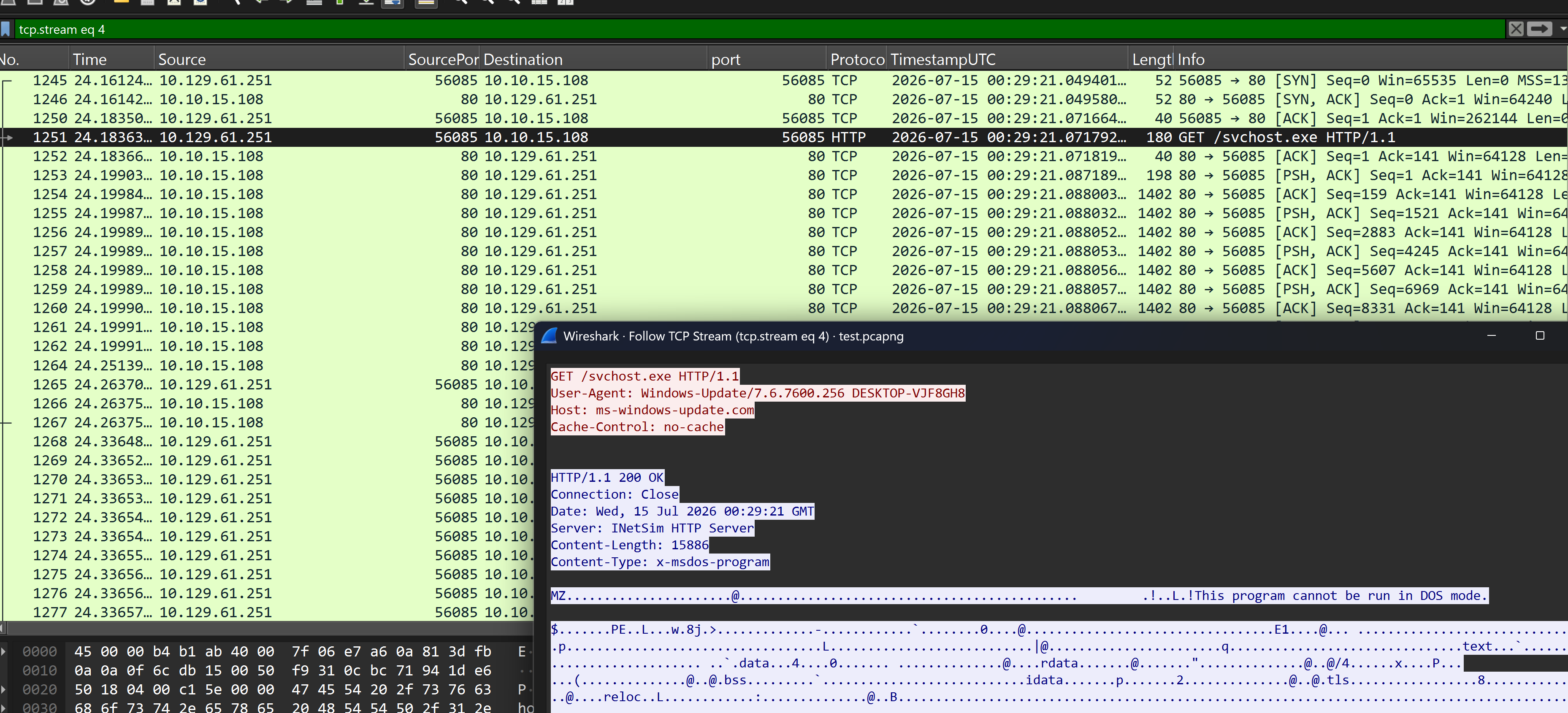Click the HTTP/1.1 200 OK response line
Screen dimensions: 1568x713
click(607, 478)
